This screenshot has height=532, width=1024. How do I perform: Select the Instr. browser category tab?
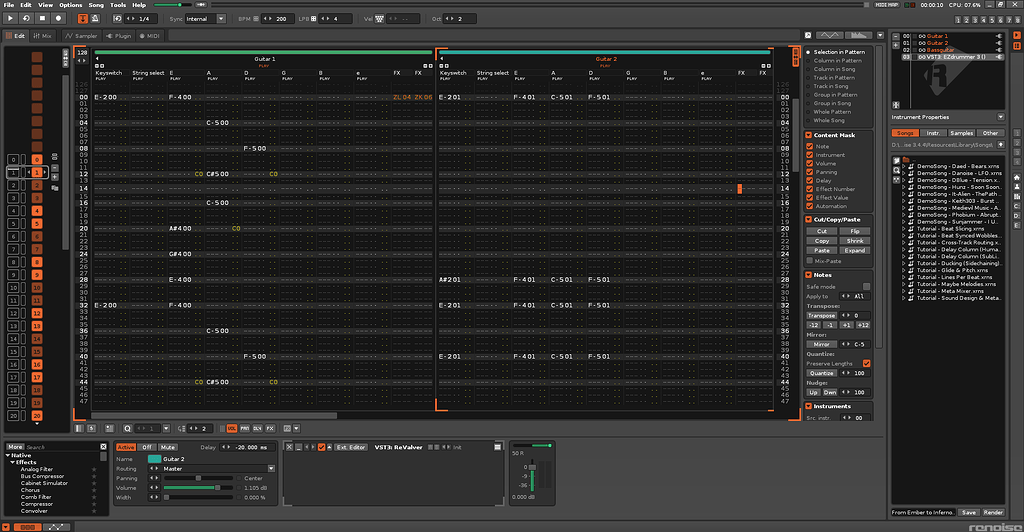pyautogui.click(x=933, y=133)
